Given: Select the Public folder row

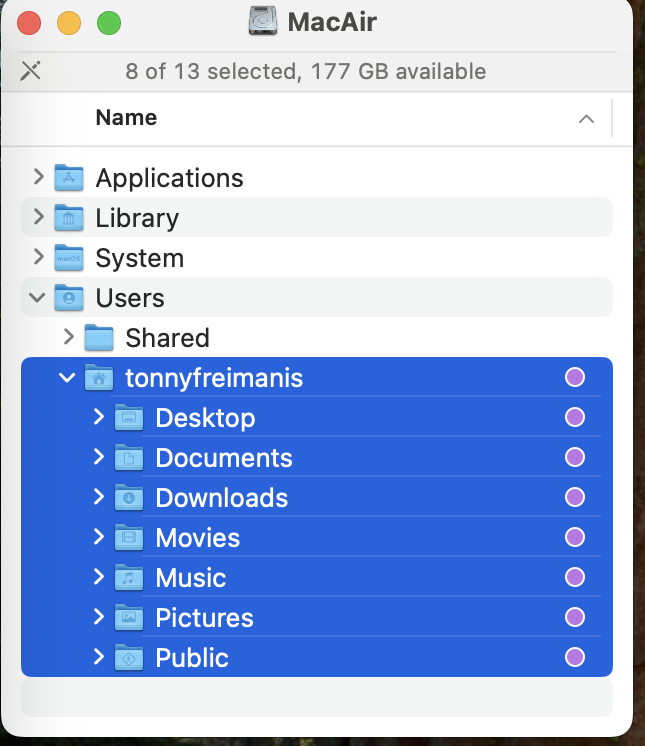Looking at the screenshot, I should 317,658.
